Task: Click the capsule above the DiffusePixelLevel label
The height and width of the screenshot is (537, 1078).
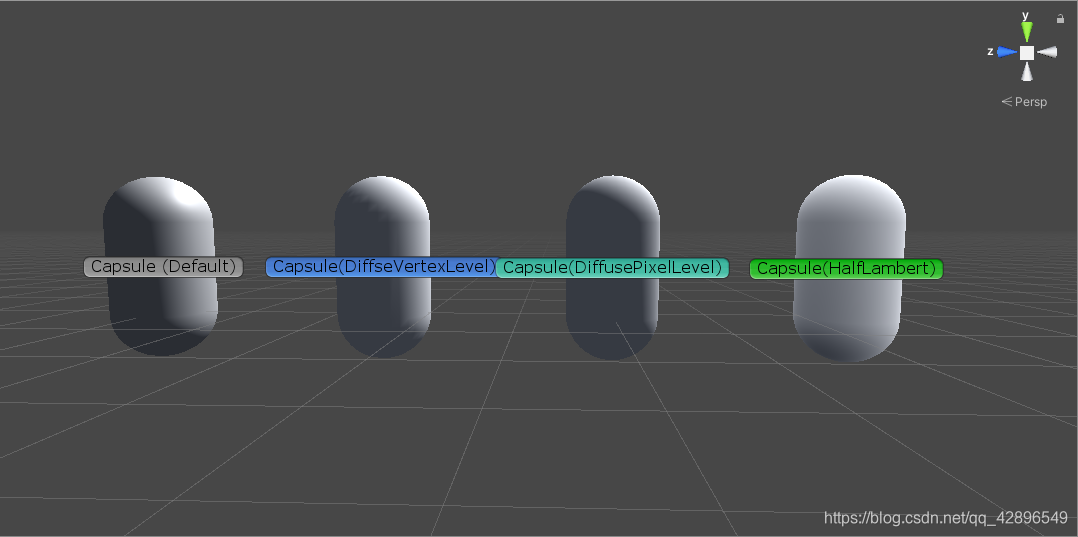Action: pyautogui.click(x=613, y=217)
